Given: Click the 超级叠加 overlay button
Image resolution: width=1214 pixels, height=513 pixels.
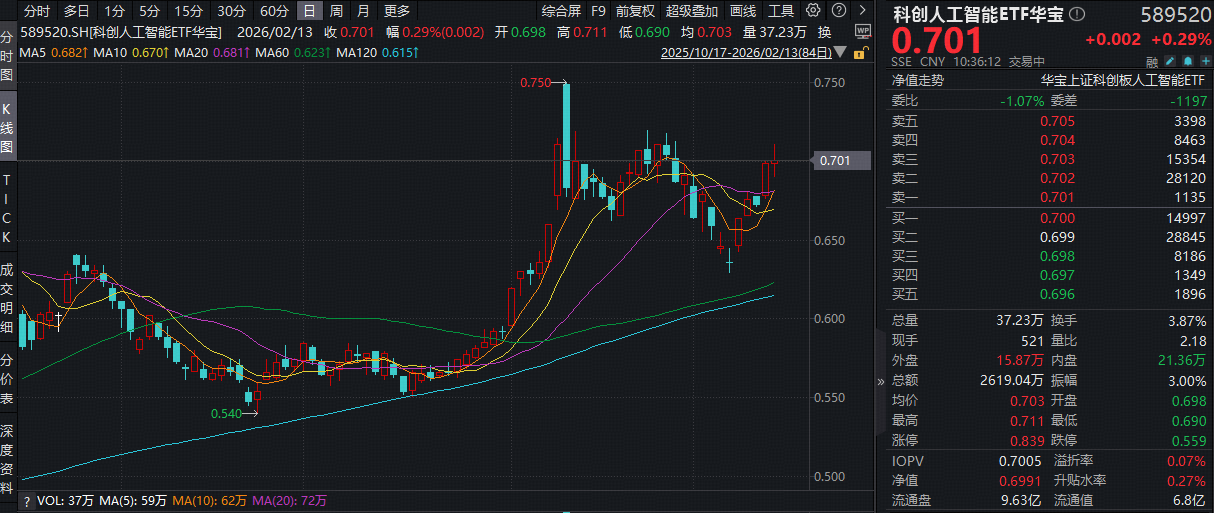Looking at the screenshot, I should pos(692,11).
